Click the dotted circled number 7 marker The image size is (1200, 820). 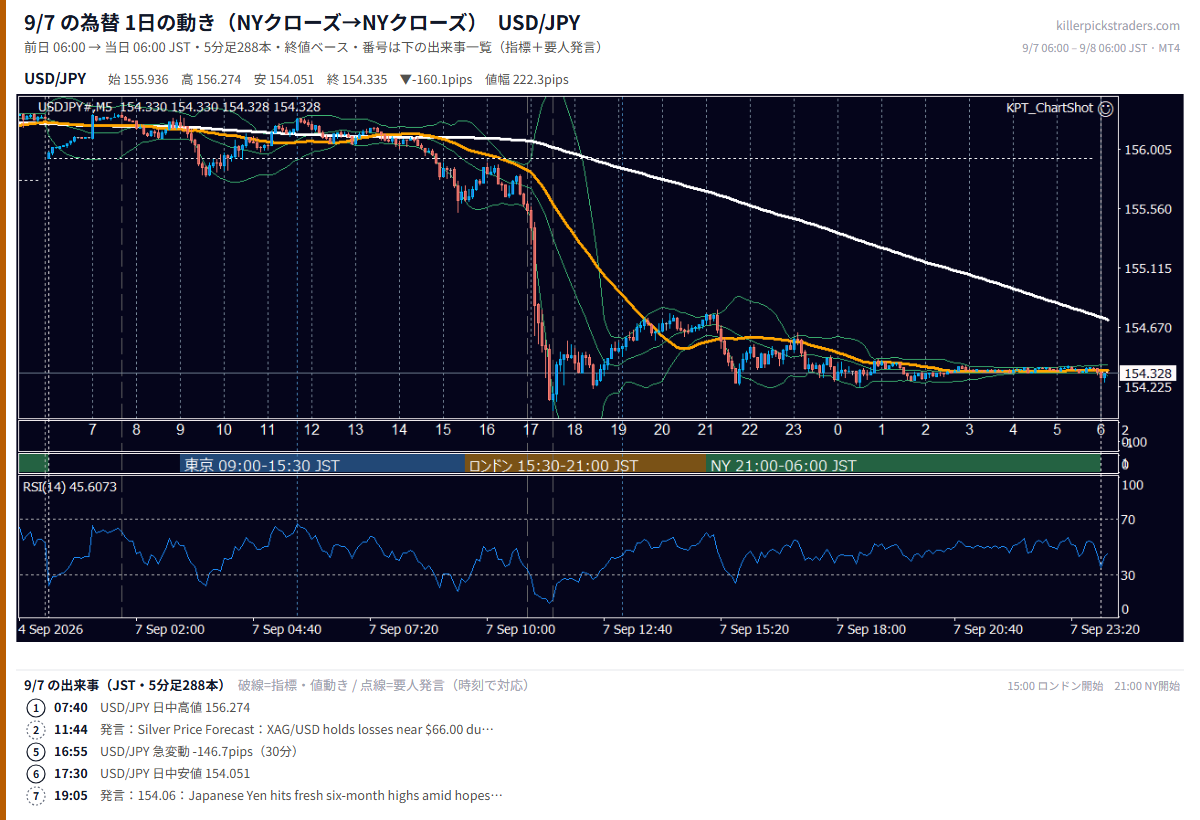coord(36,796)
